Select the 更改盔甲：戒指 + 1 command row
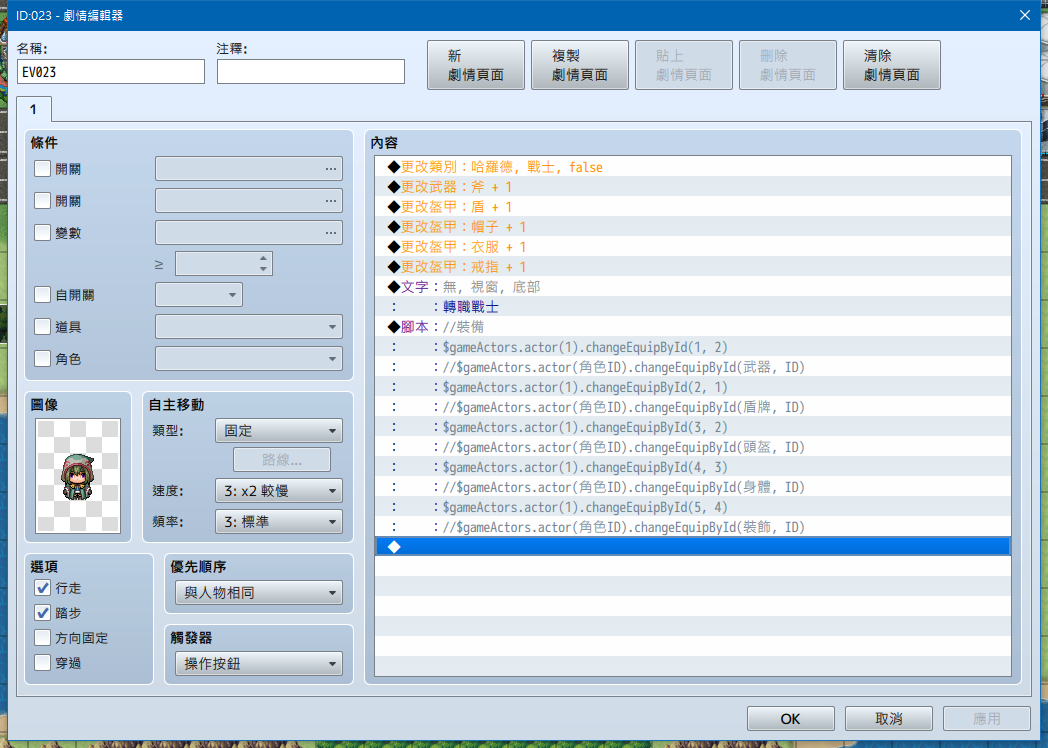 coord(692,267)
